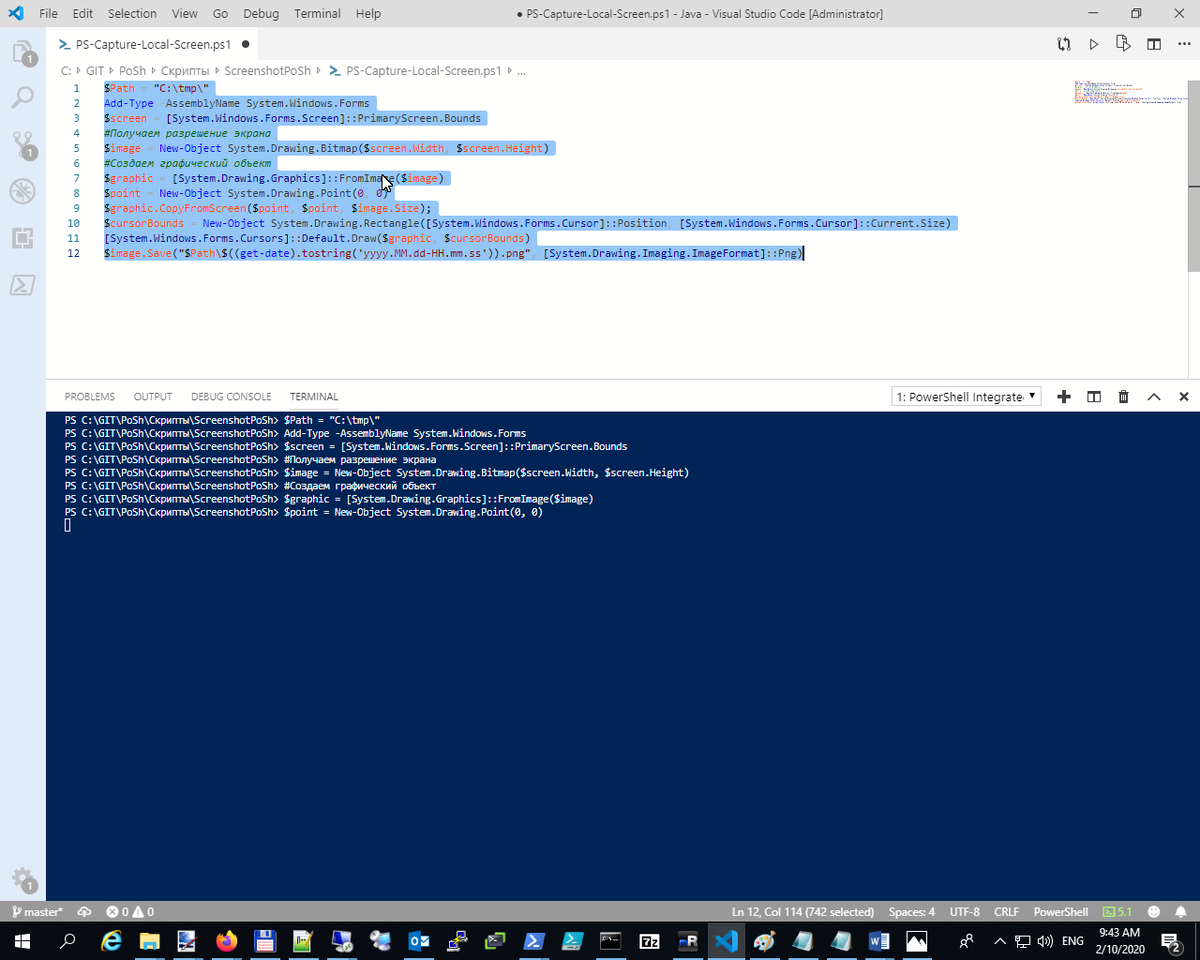Change line endings via 'CRLF'
The width and height of the screenshot is (1200, 960).
1006,912
